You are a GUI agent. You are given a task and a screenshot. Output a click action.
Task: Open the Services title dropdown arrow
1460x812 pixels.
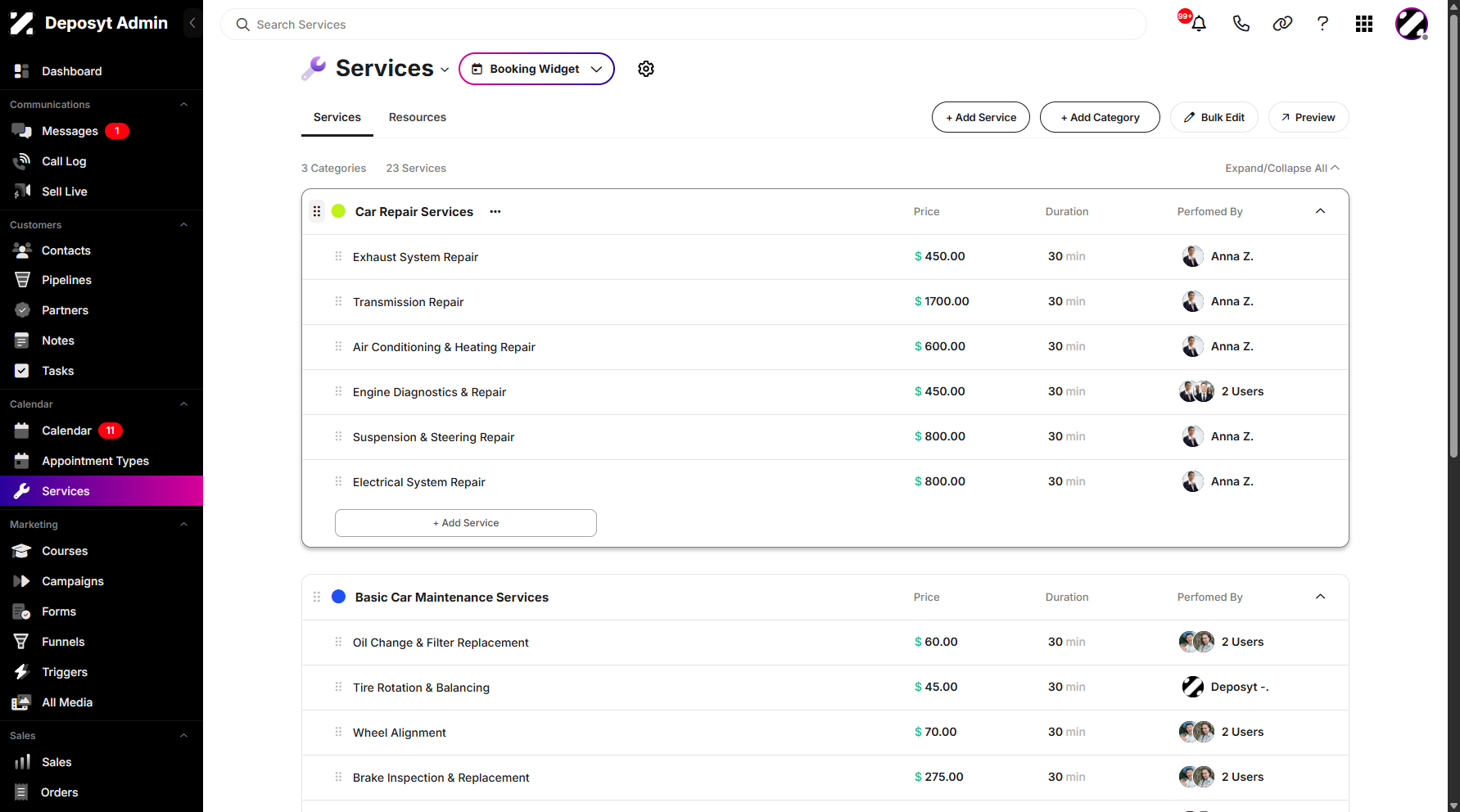tap(445, 70)
